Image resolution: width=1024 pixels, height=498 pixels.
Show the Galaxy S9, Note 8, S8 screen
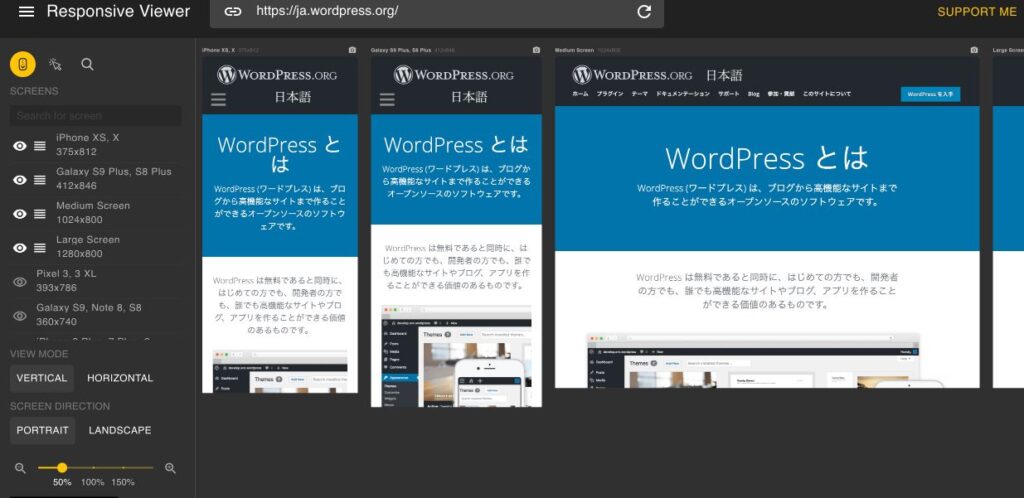tap(20, 315)
